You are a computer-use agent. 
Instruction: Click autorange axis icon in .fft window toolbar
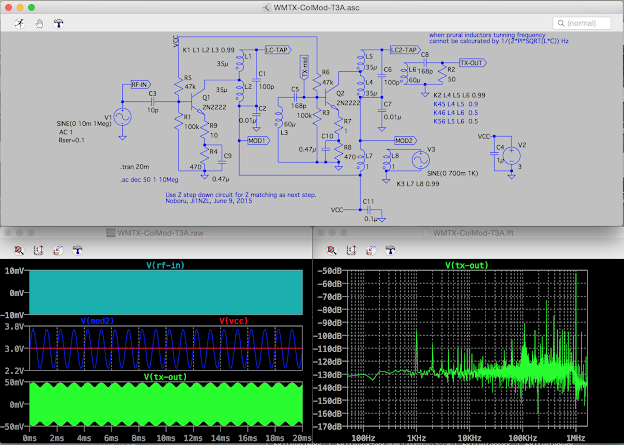click(351, 250)
